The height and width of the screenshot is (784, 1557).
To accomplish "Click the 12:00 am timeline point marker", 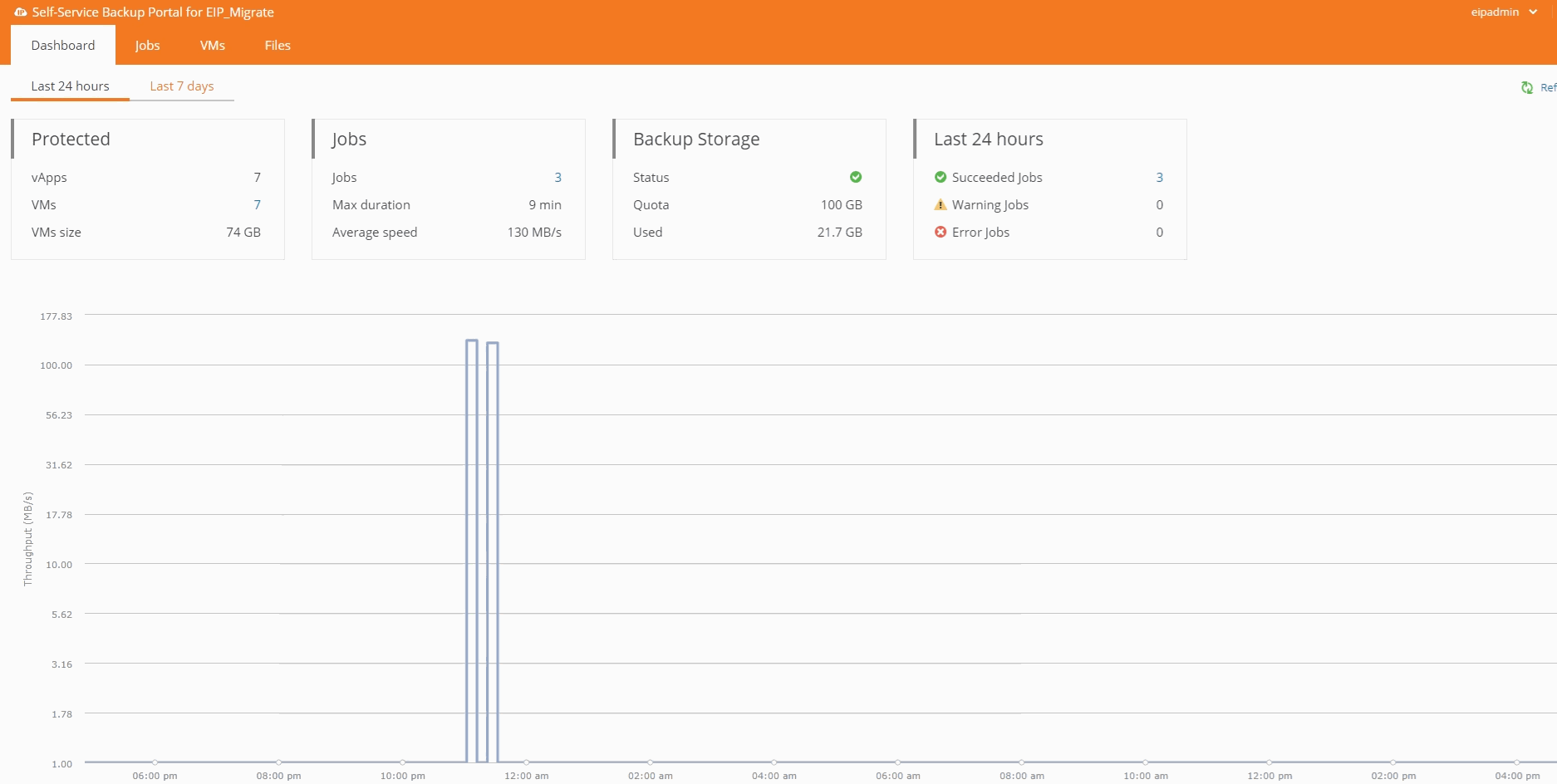I will pyautogui.click(x=527, y=762).
